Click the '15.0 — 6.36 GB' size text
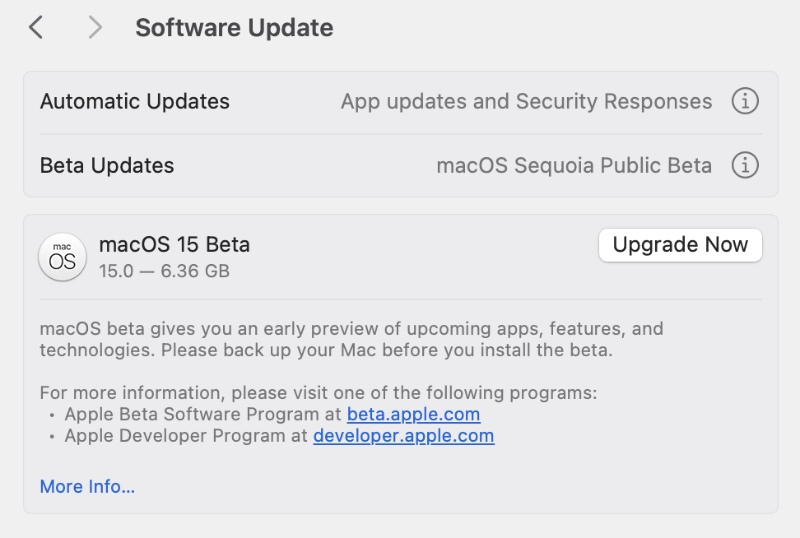This screenshot has height=538, width=800. 164,270
